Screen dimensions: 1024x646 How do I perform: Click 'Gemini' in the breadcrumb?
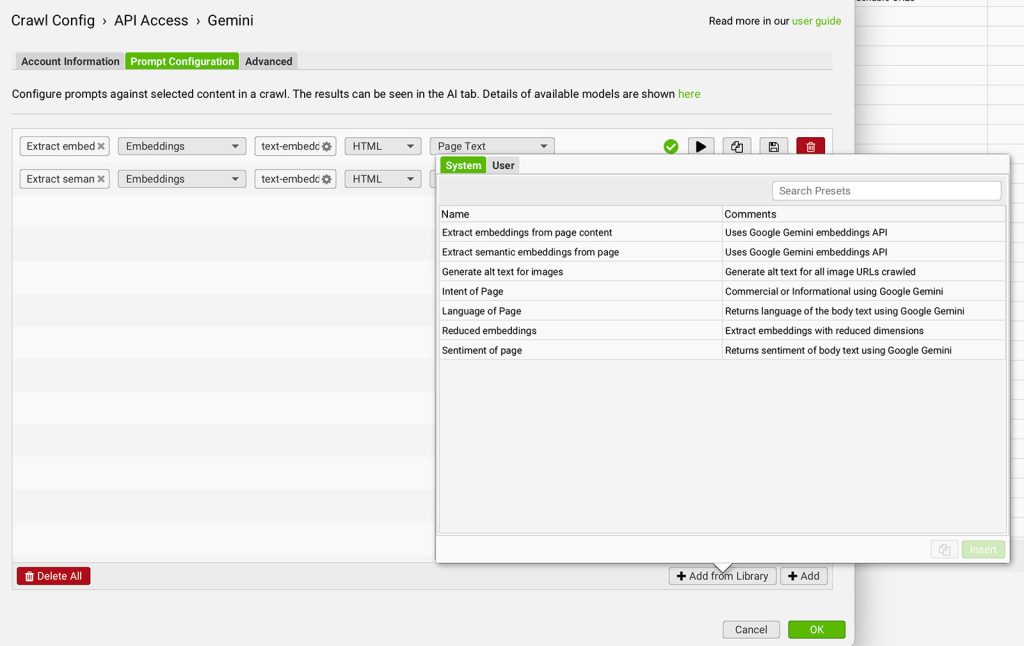[231, 20]
